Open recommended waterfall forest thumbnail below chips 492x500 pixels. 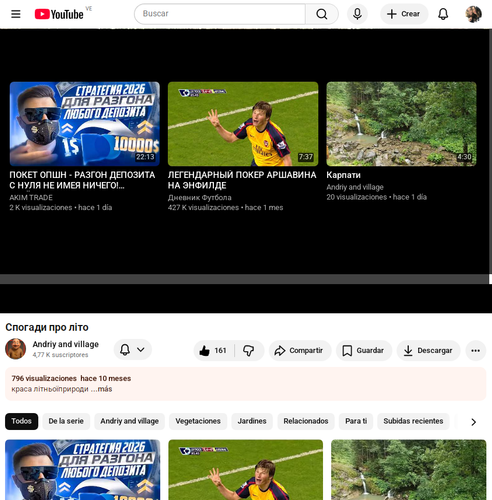tap(409, 470)
